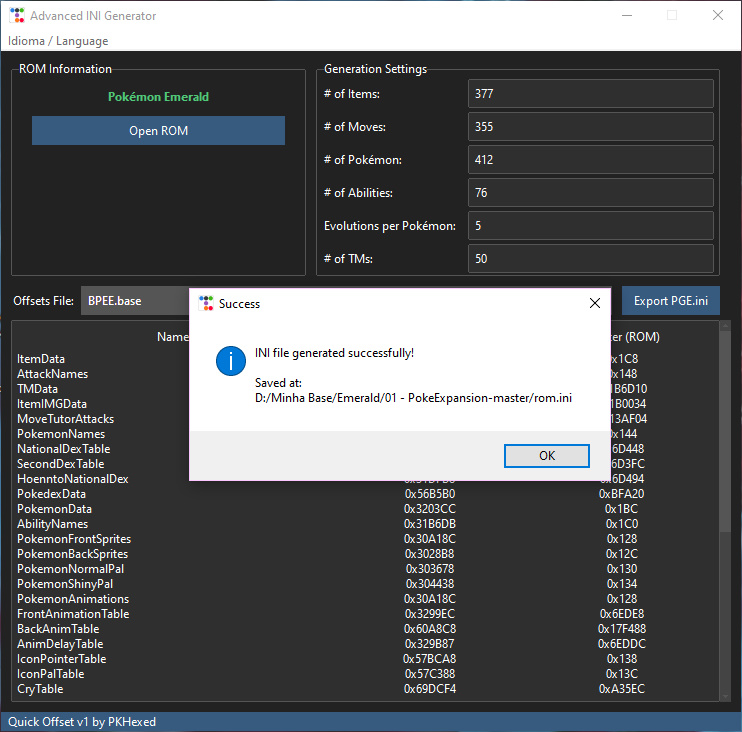Image resolution: width=742 pixels, height=732 pixels.
Task: Click the Export PGE.ini button
Action: (x=670, y=301)
